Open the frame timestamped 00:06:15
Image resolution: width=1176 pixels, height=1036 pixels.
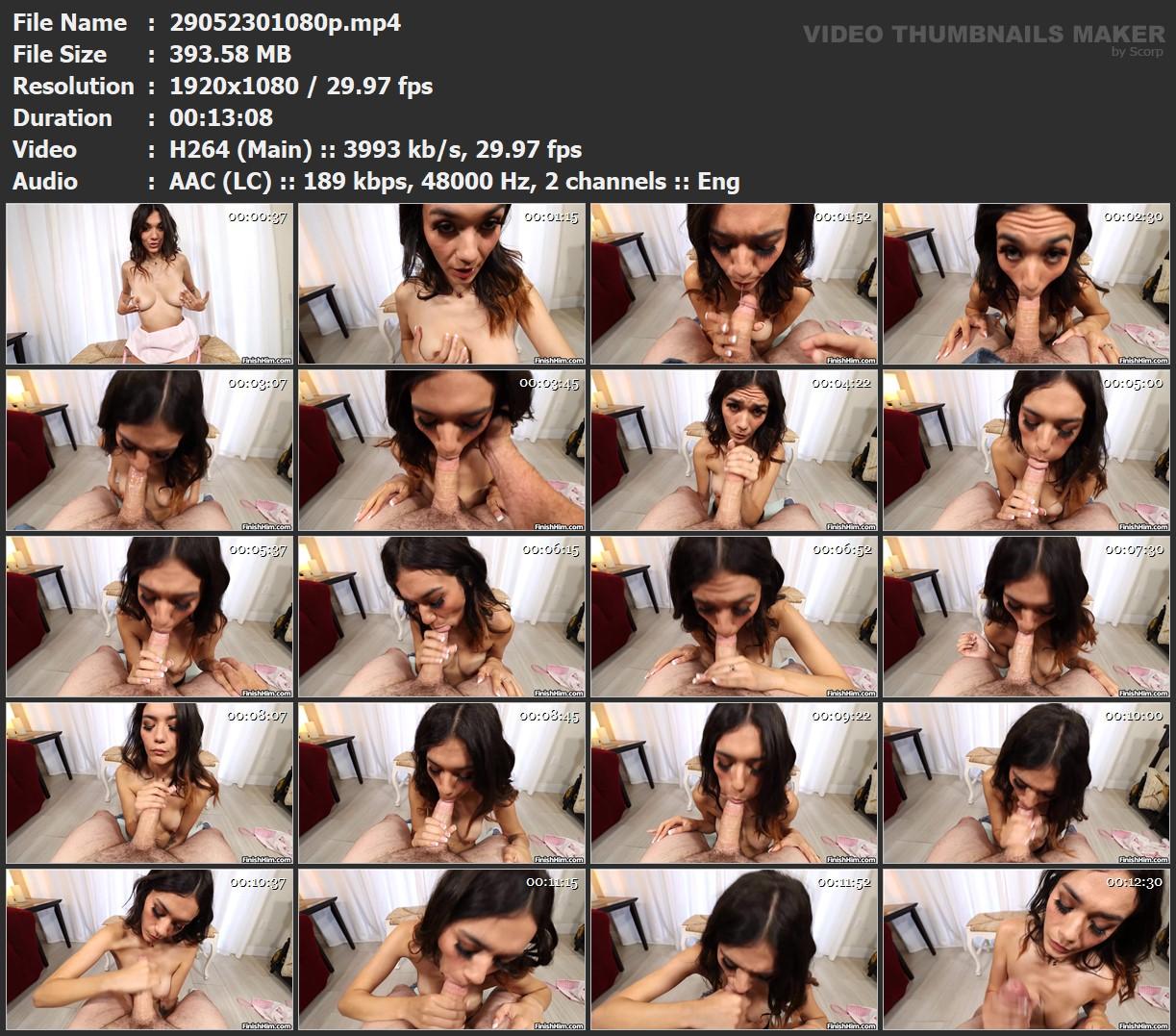pyautogui.click(x=441, y=617)
